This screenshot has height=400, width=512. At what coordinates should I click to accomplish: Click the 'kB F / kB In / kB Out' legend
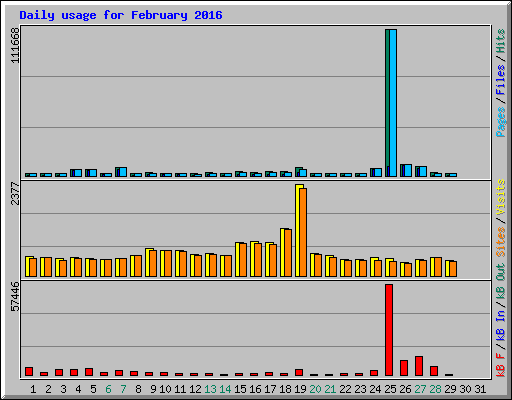tap(501, 320)
